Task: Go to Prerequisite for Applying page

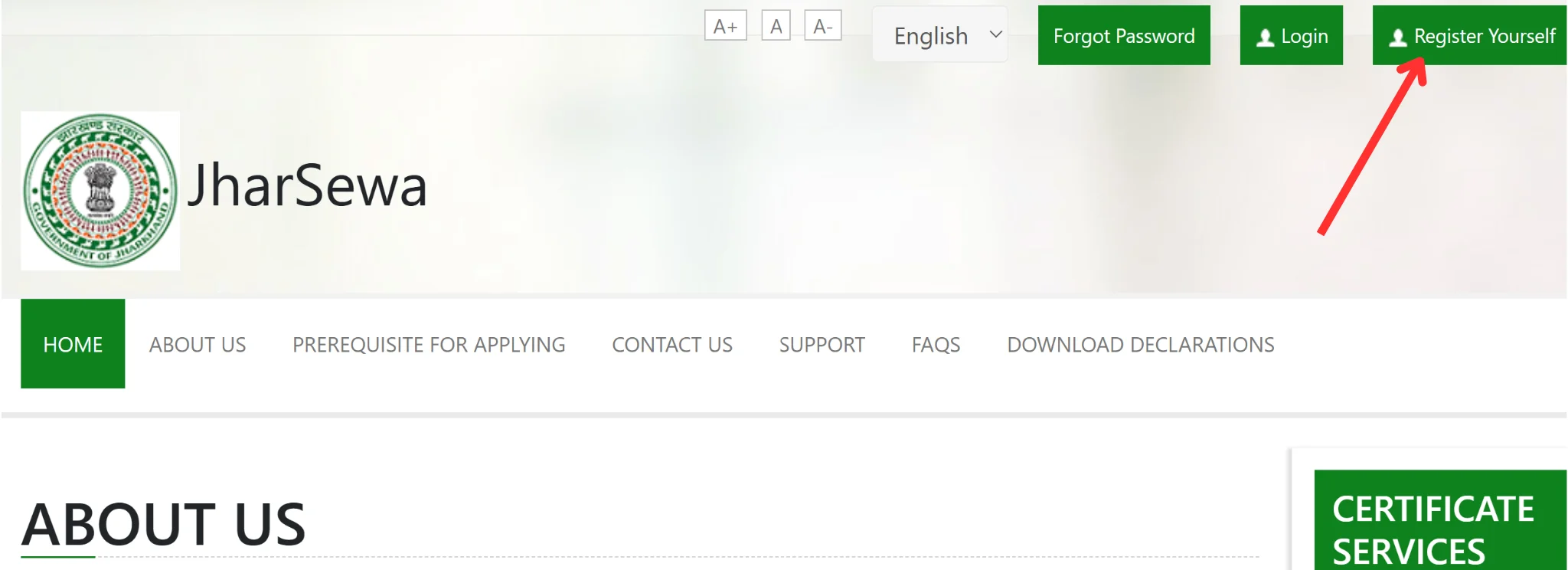Action: pos(429,345)
